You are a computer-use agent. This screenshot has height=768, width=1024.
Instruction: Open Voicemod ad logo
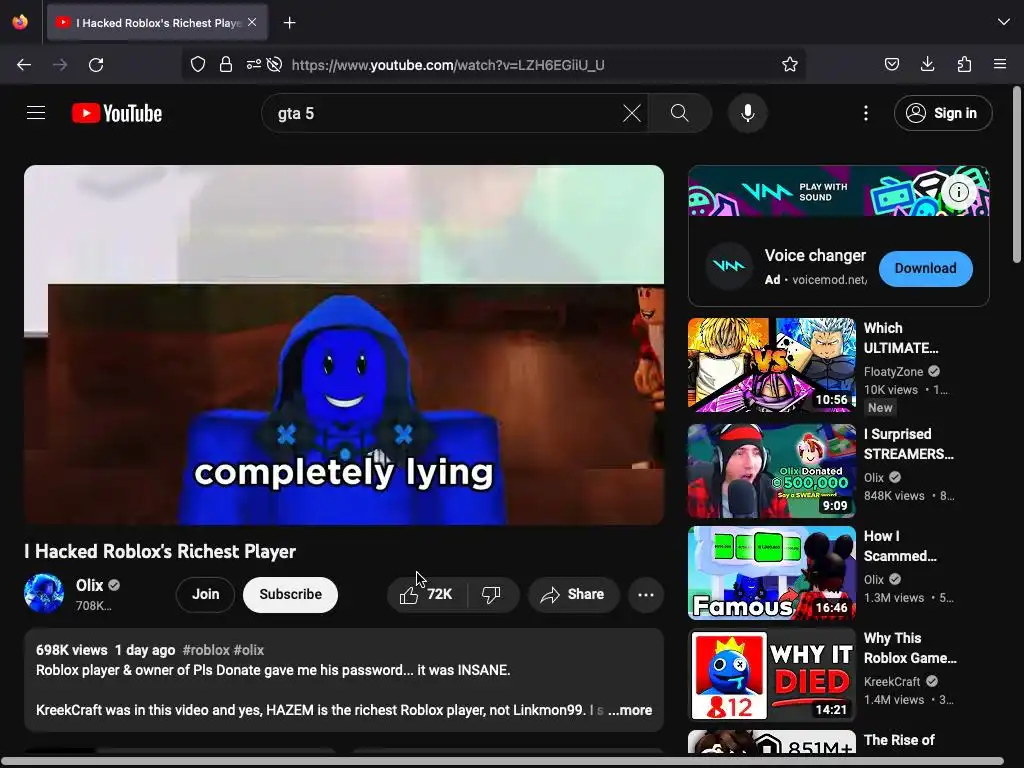[728, 266]
